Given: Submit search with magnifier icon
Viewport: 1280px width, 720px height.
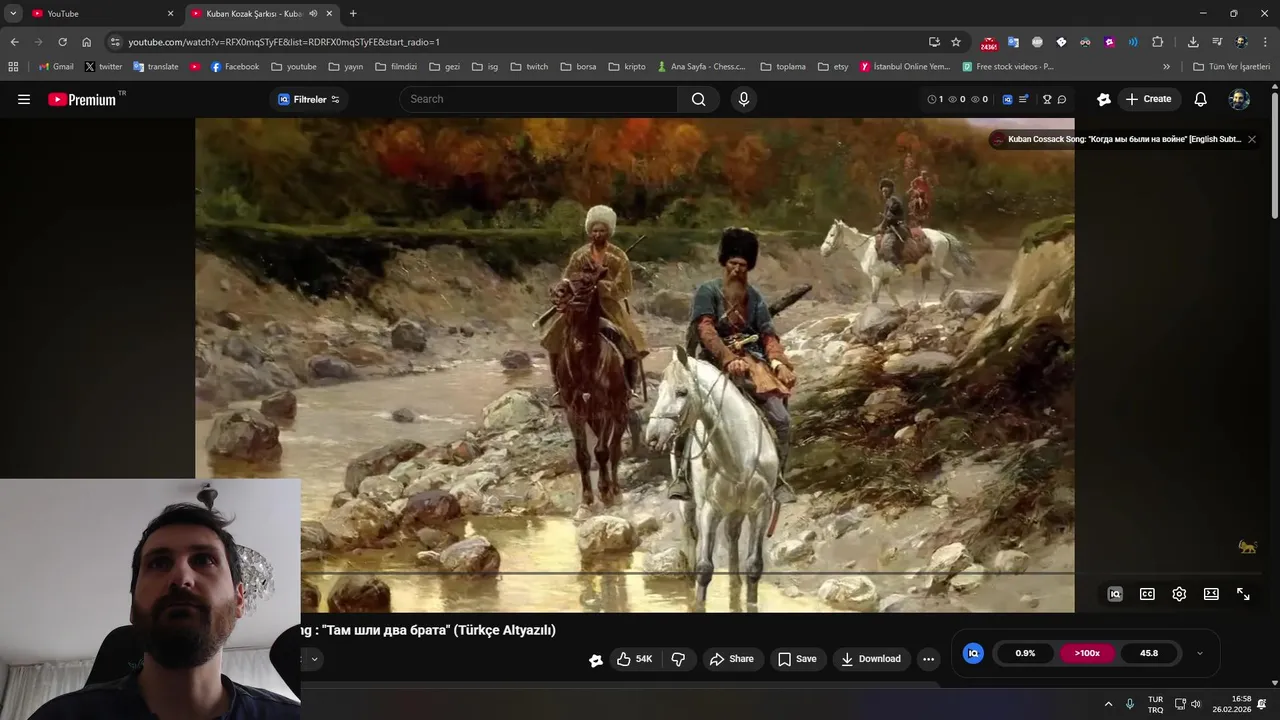Looking at the screenshot, I should [698, 99].
